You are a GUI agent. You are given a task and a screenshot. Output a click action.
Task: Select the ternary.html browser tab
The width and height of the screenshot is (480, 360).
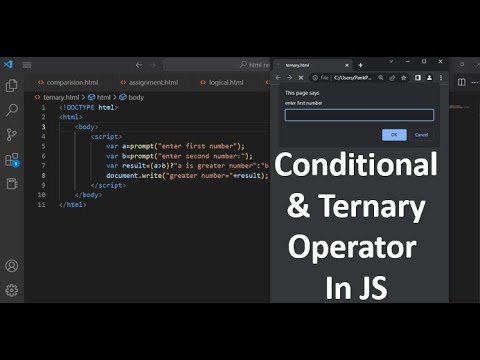click(312, 65)
